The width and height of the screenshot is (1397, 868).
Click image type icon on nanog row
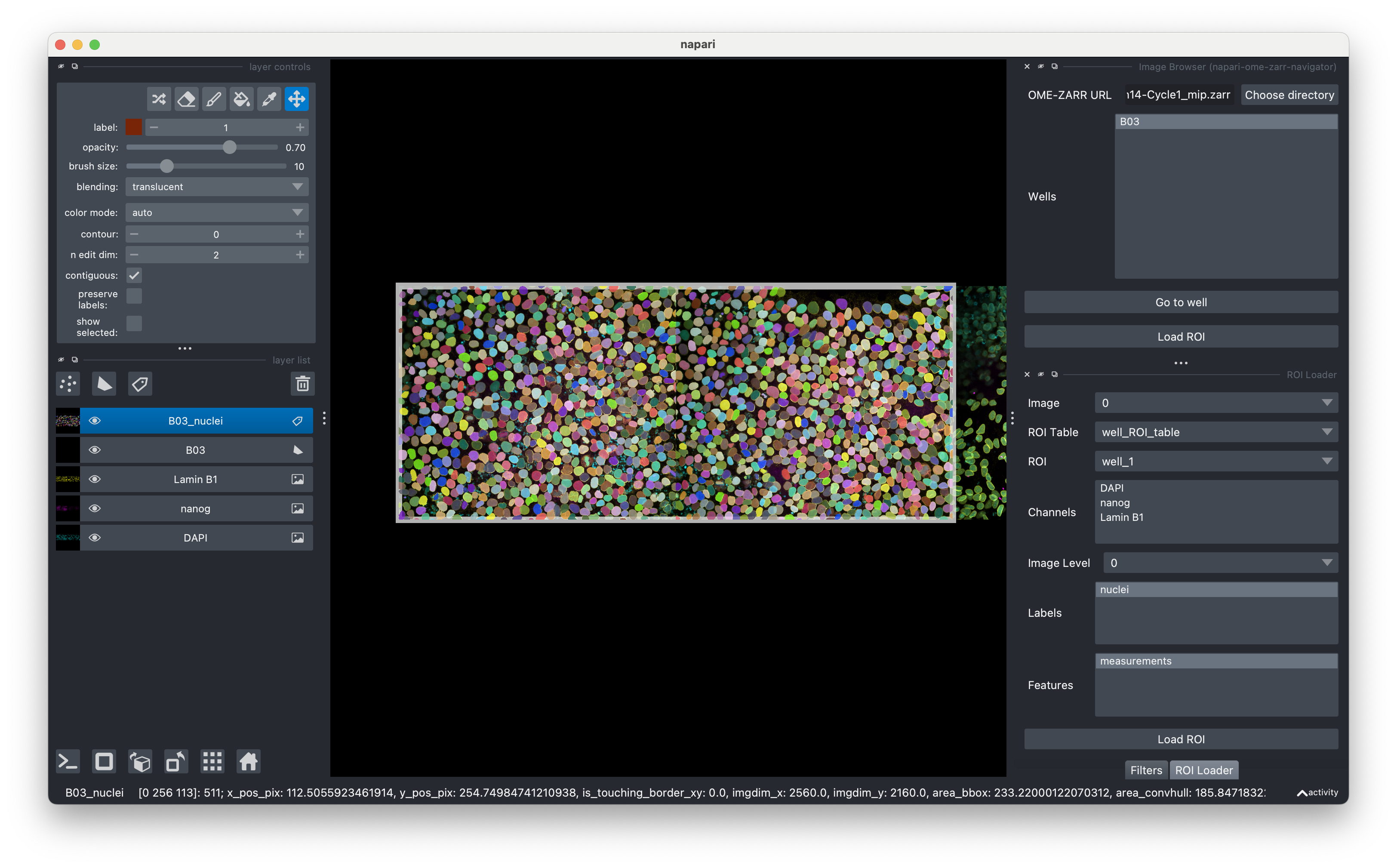pyautogui.click(x=297, y=509)
